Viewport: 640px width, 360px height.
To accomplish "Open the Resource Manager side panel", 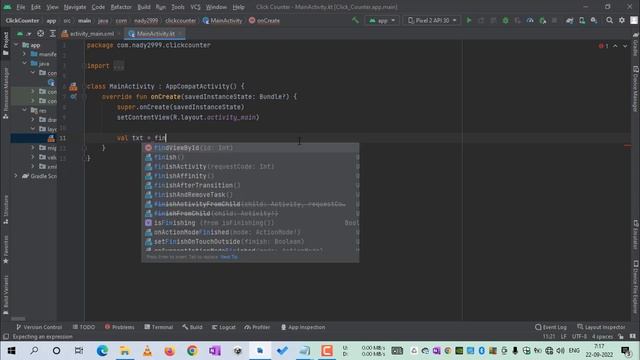I will 6,94.
